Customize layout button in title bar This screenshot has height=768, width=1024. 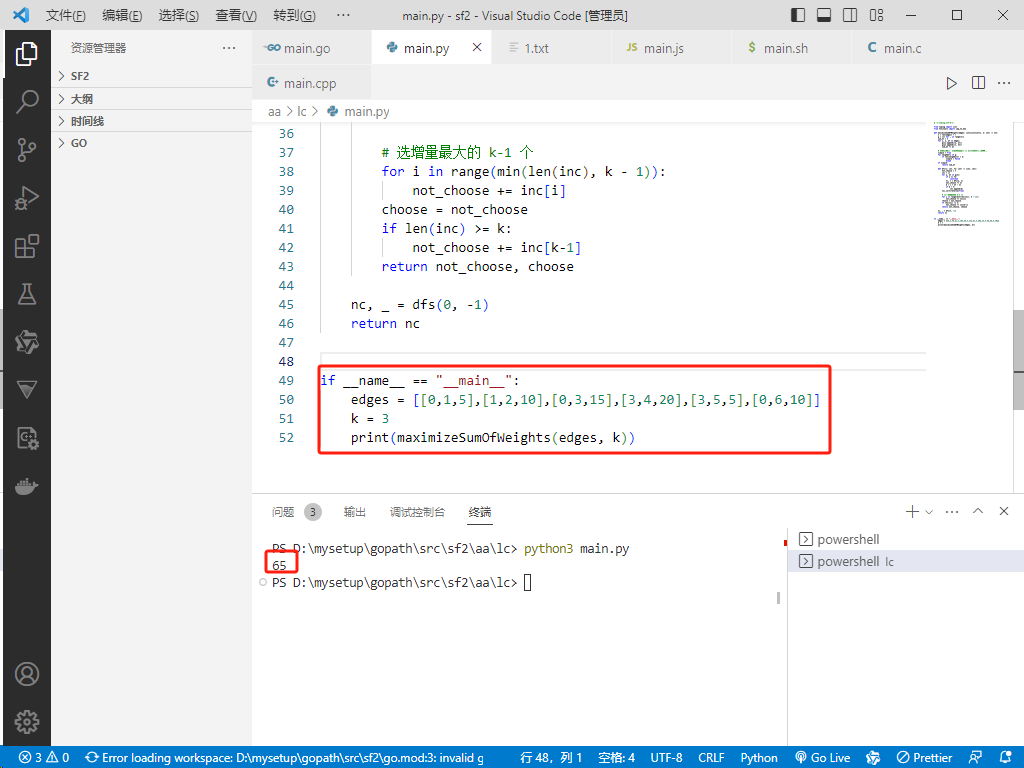click(x=876, y=15)
